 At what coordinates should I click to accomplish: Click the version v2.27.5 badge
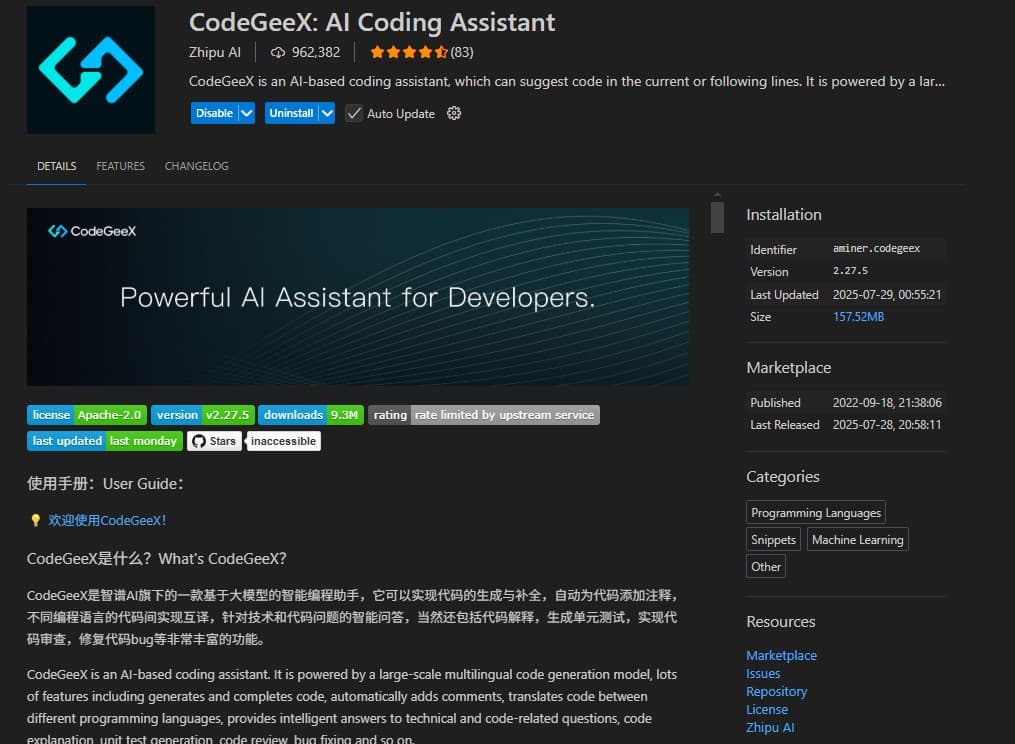(x=203, y=415)
